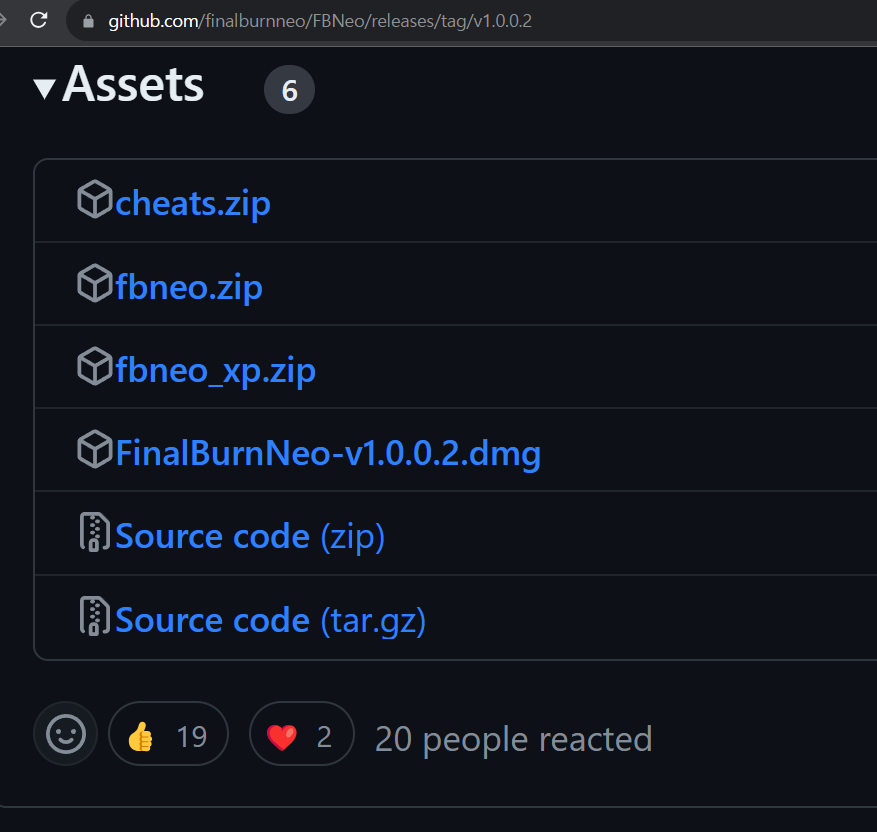Viewport: 877px width, 832px height.
Task: View site info via the lock icon
Action: [88, 21]
